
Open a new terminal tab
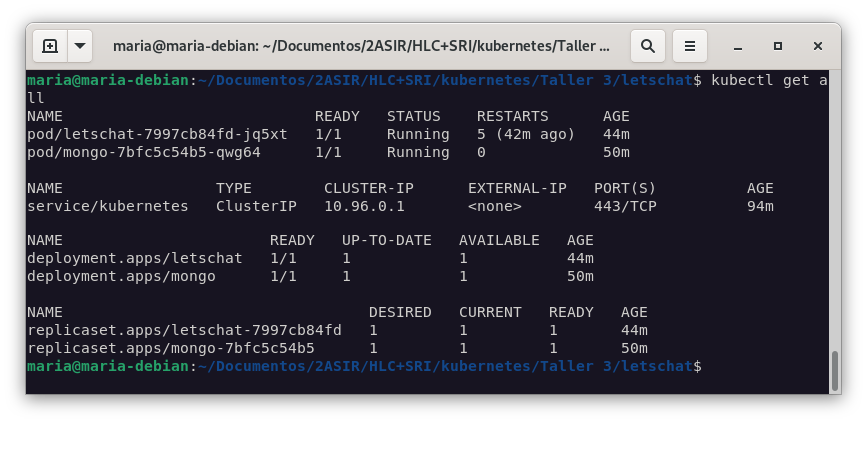50,45
